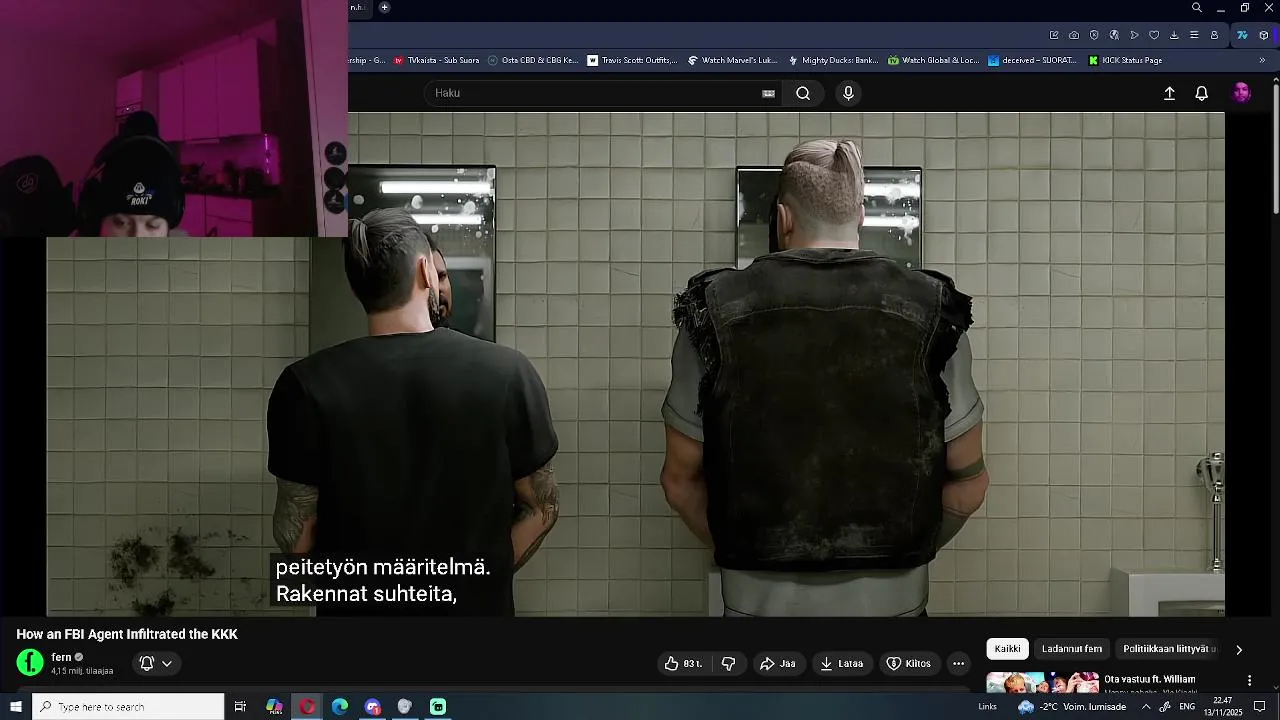1280x720 pixels.
Task: Open options for Ota vastuu ft. William video
Action: click(1249, 680)
